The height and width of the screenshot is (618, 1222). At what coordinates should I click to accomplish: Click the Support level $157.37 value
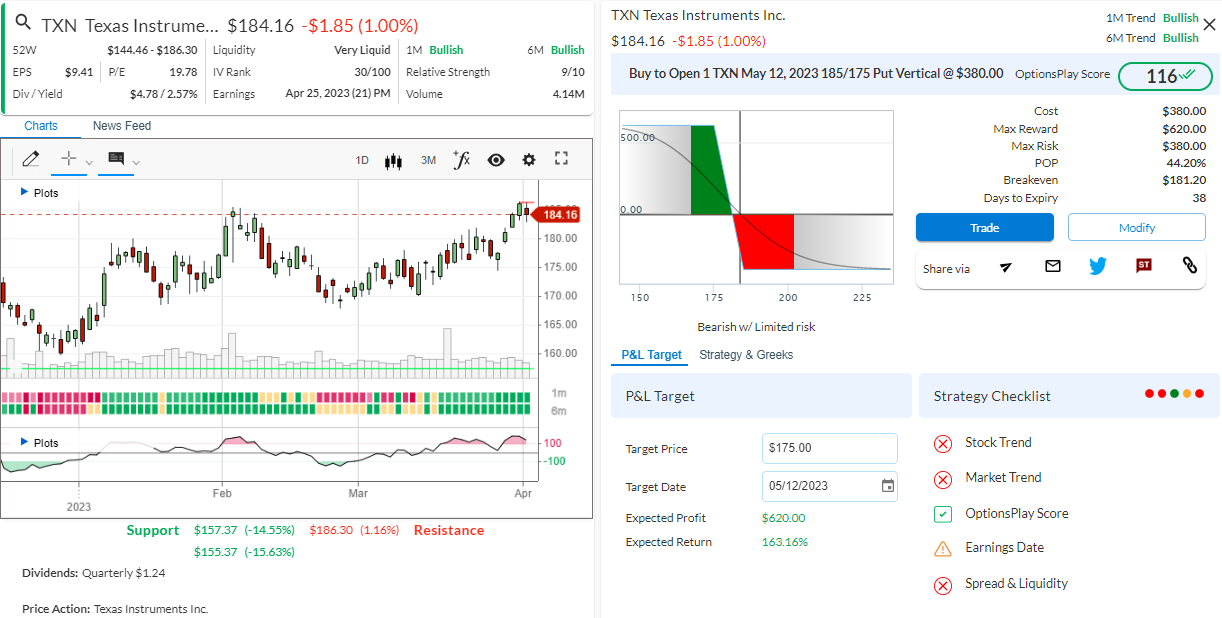tap(215, 530)
